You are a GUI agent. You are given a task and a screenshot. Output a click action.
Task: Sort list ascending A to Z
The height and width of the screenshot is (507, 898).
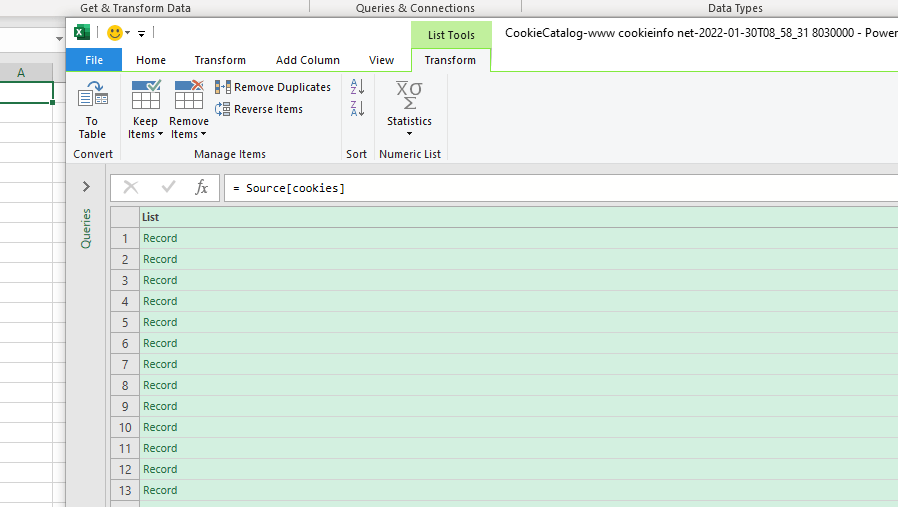[x=357, y=87]
